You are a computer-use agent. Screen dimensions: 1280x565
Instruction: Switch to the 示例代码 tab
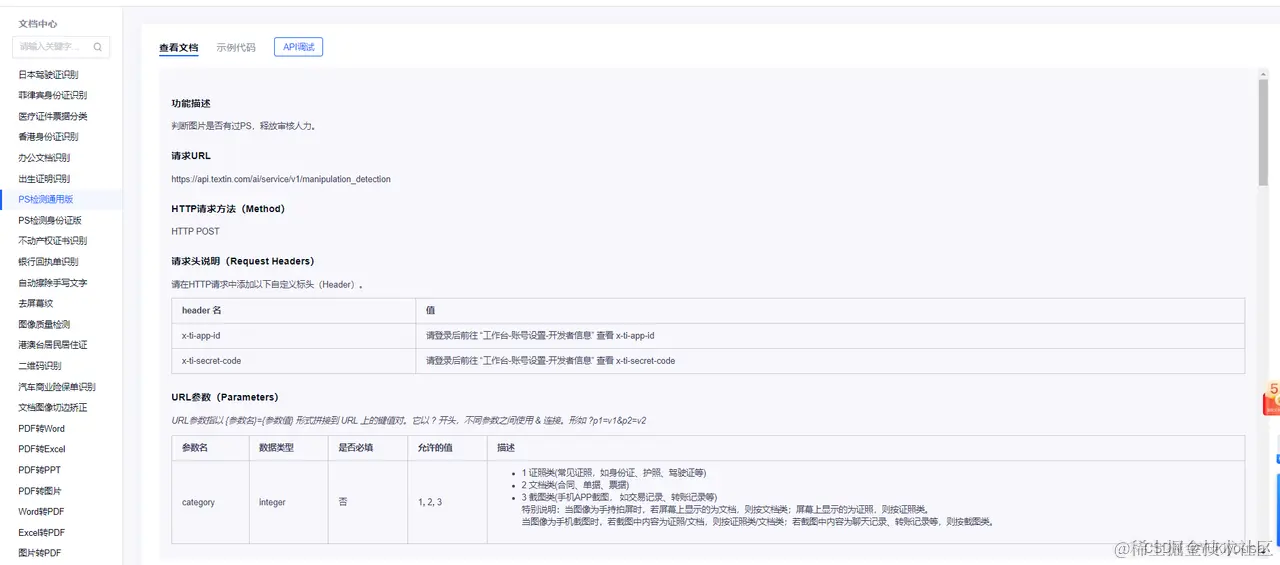236,47
